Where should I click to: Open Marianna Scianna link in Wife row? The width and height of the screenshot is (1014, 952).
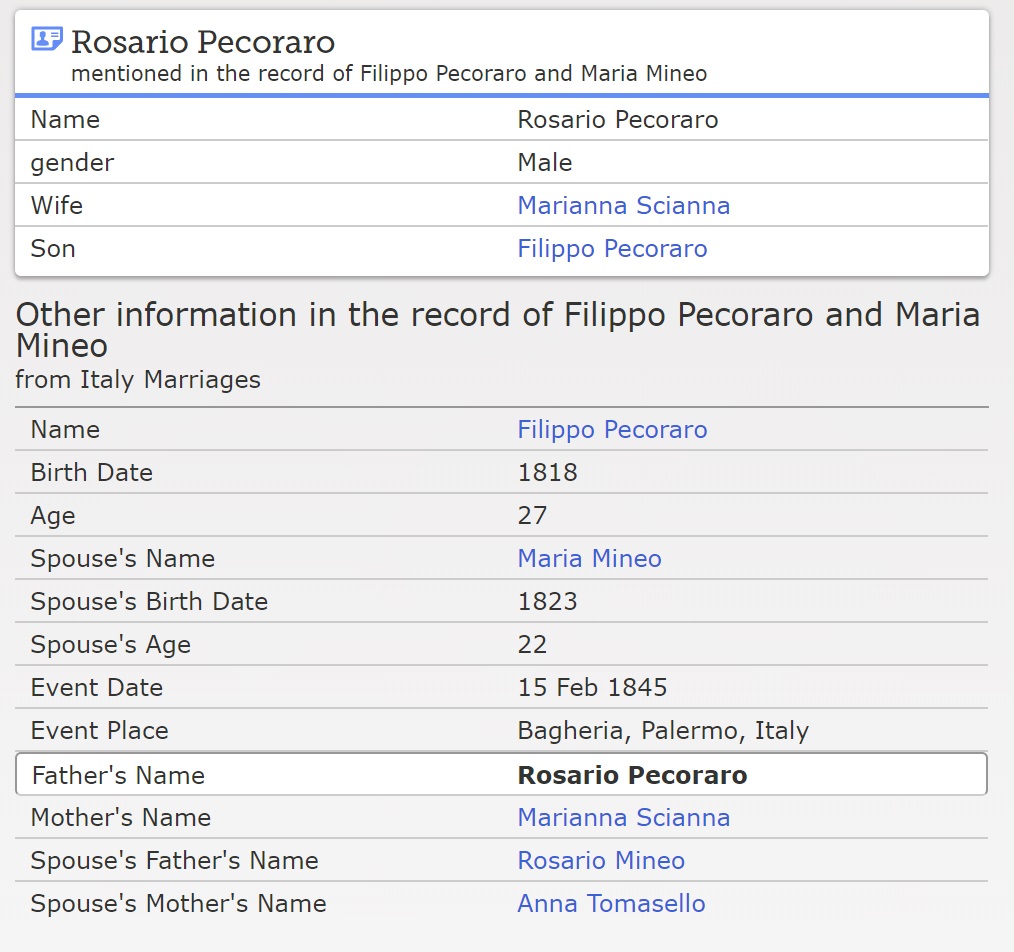click(623, 206)
